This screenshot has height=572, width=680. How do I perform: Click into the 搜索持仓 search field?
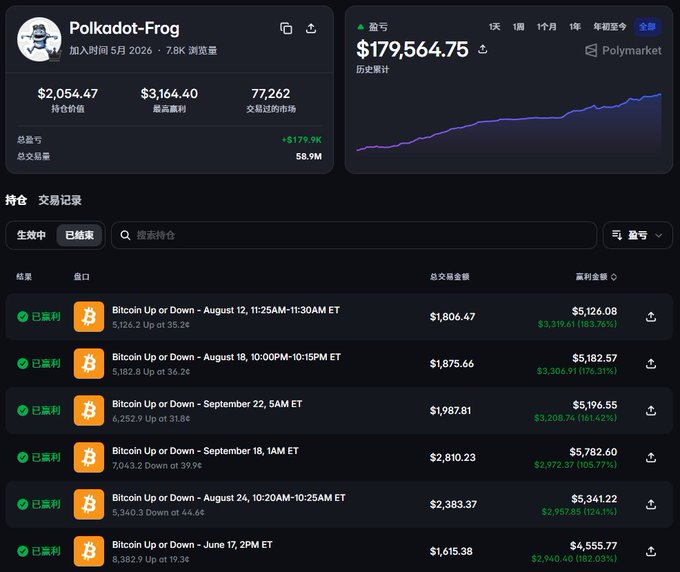354,235
